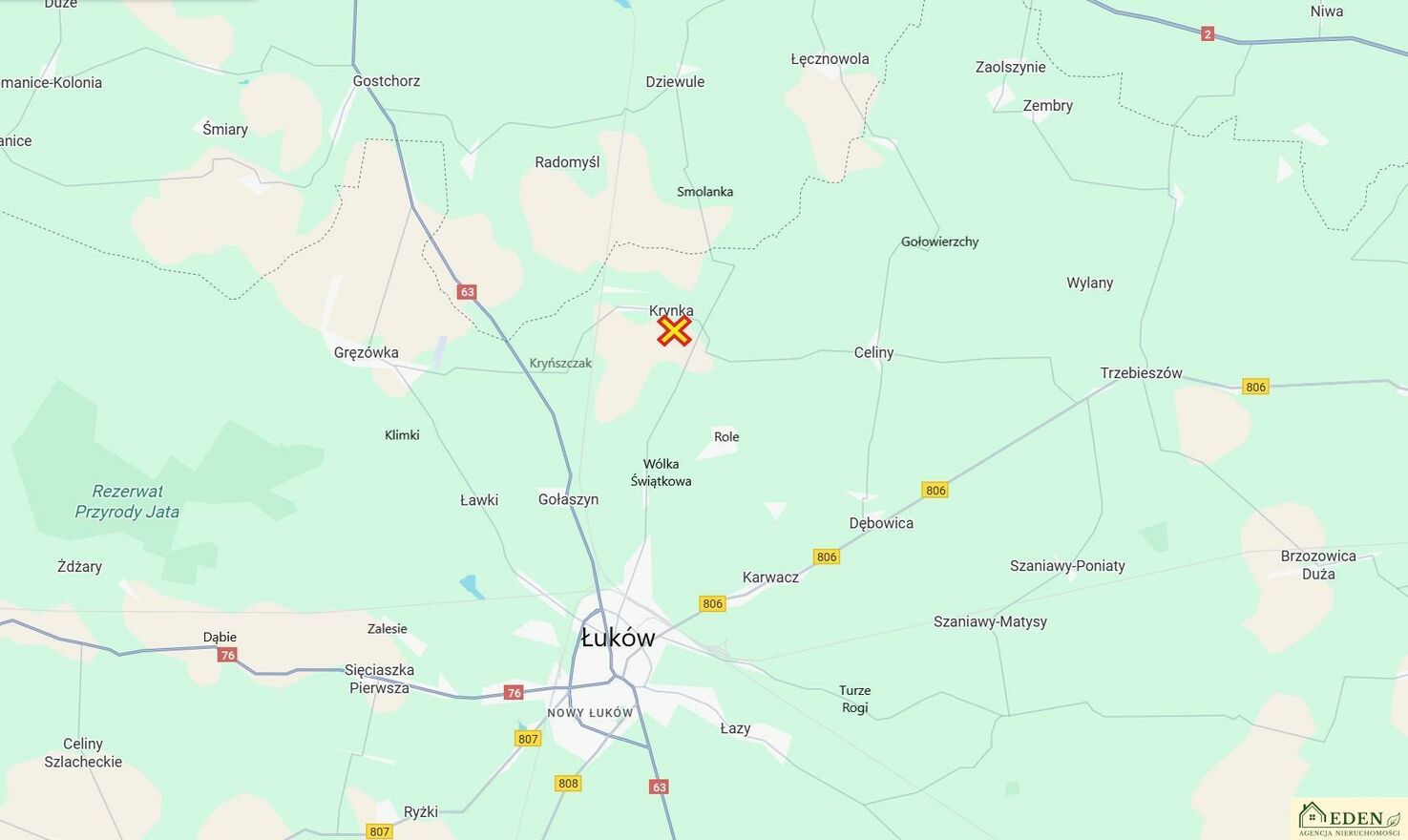The image size is (1408, 840).
Task: Click the 76 road shield near Dąbie
Action: pos(226,655)
